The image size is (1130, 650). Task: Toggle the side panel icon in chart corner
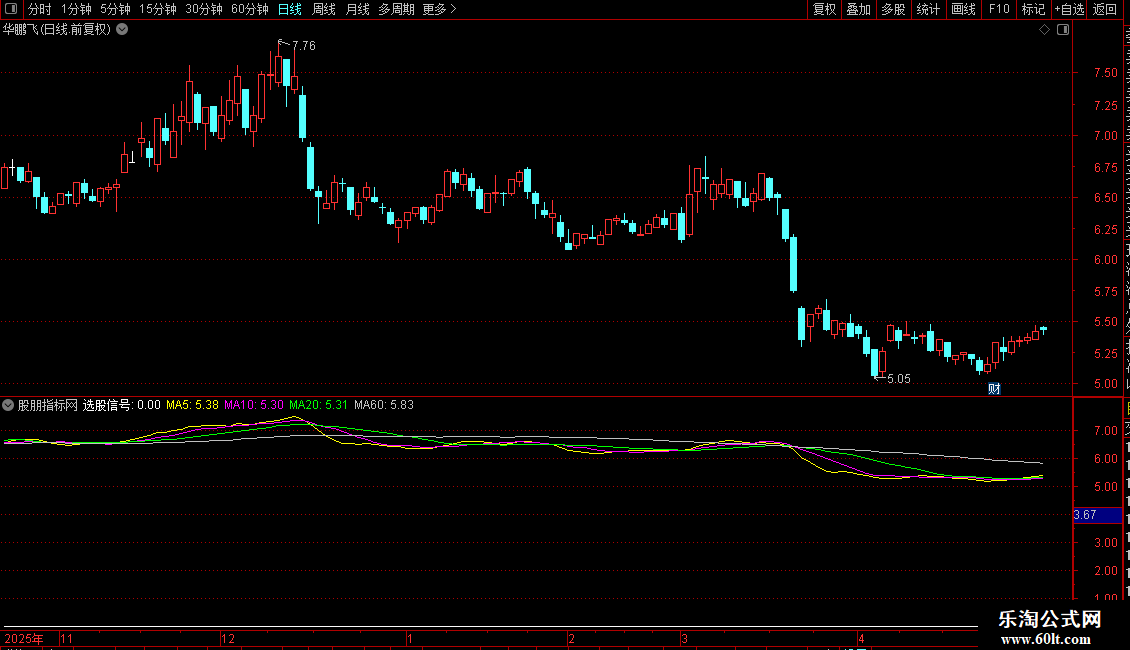tap(1063, 30)
